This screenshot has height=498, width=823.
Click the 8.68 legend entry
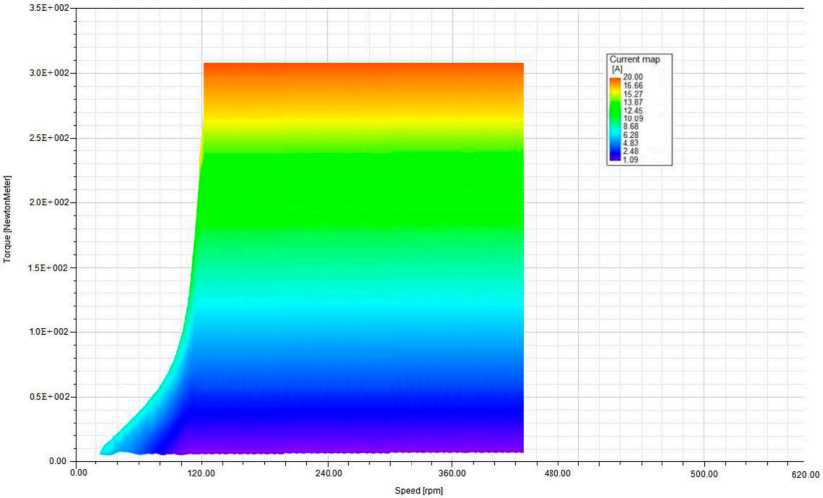click(x=630, y=127)
